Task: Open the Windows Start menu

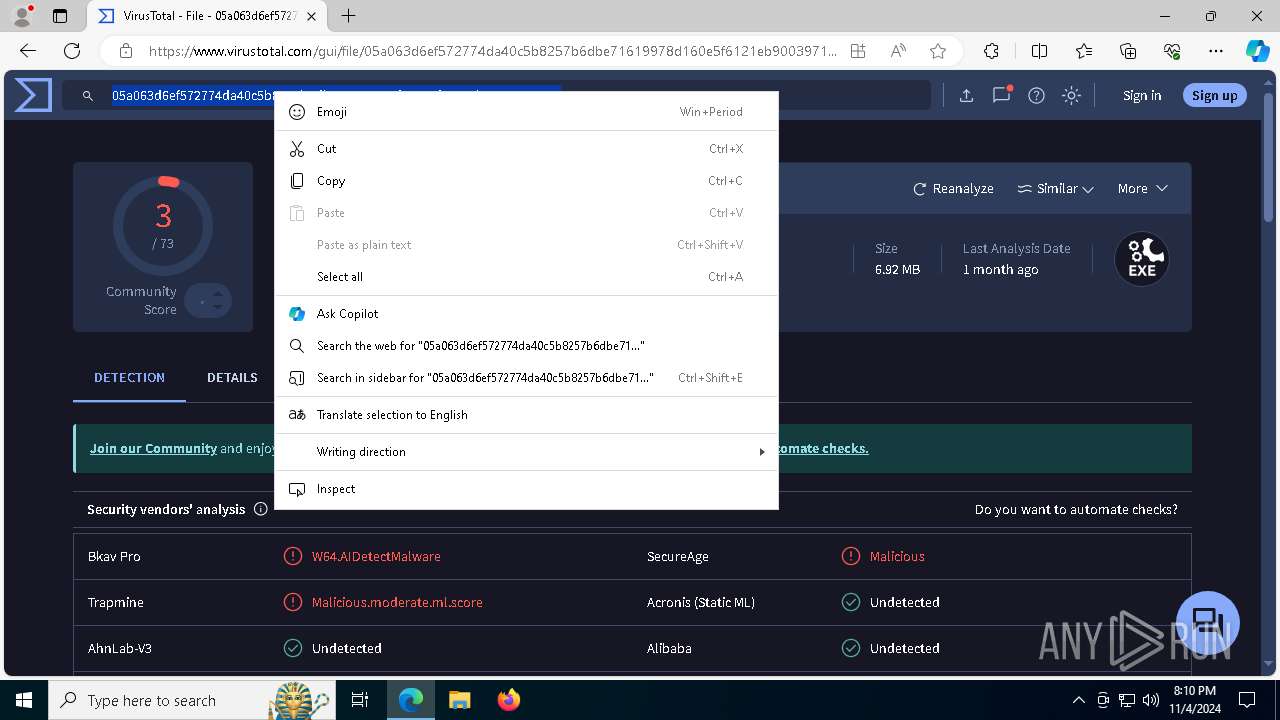Action: [x=23, y=700]
